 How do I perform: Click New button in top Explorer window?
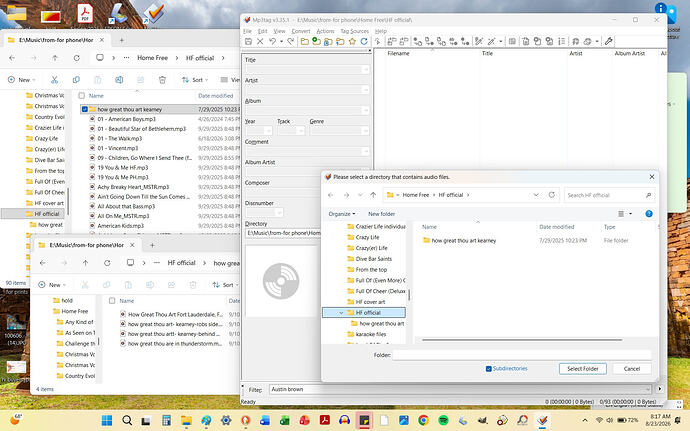click(x=21, y=80)
